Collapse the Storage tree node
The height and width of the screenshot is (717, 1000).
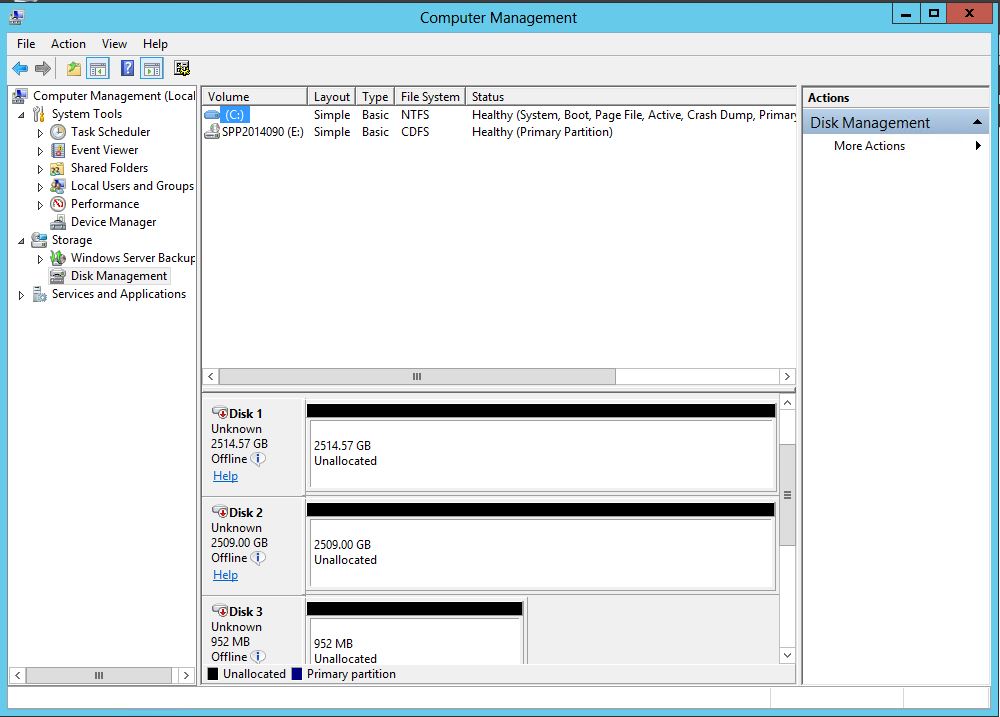22,241
